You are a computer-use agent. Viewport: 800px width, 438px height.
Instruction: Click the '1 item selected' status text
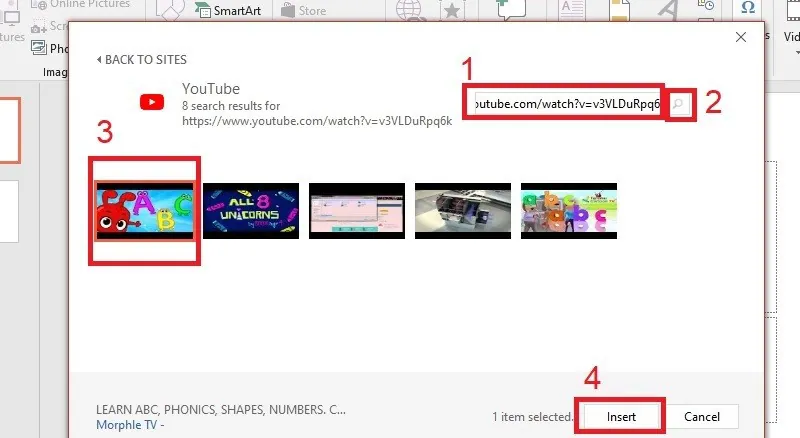pyautogui.click(x=533, y=417)
